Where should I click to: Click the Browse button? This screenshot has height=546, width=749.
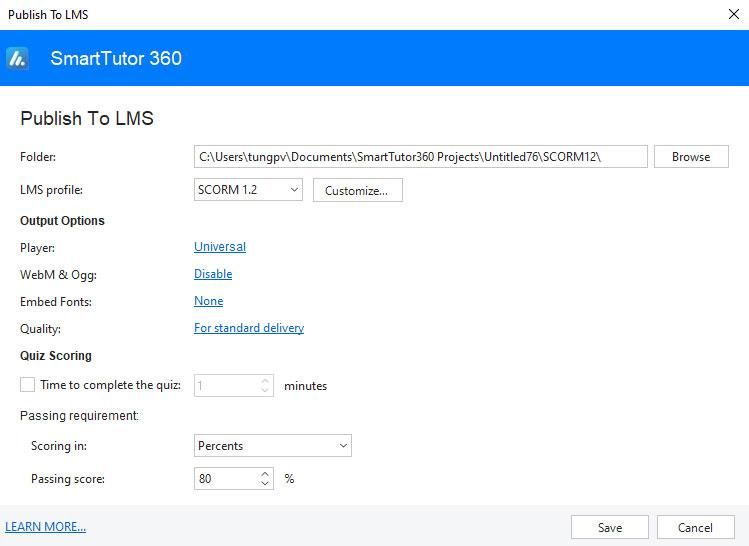[x=691, y=157]
